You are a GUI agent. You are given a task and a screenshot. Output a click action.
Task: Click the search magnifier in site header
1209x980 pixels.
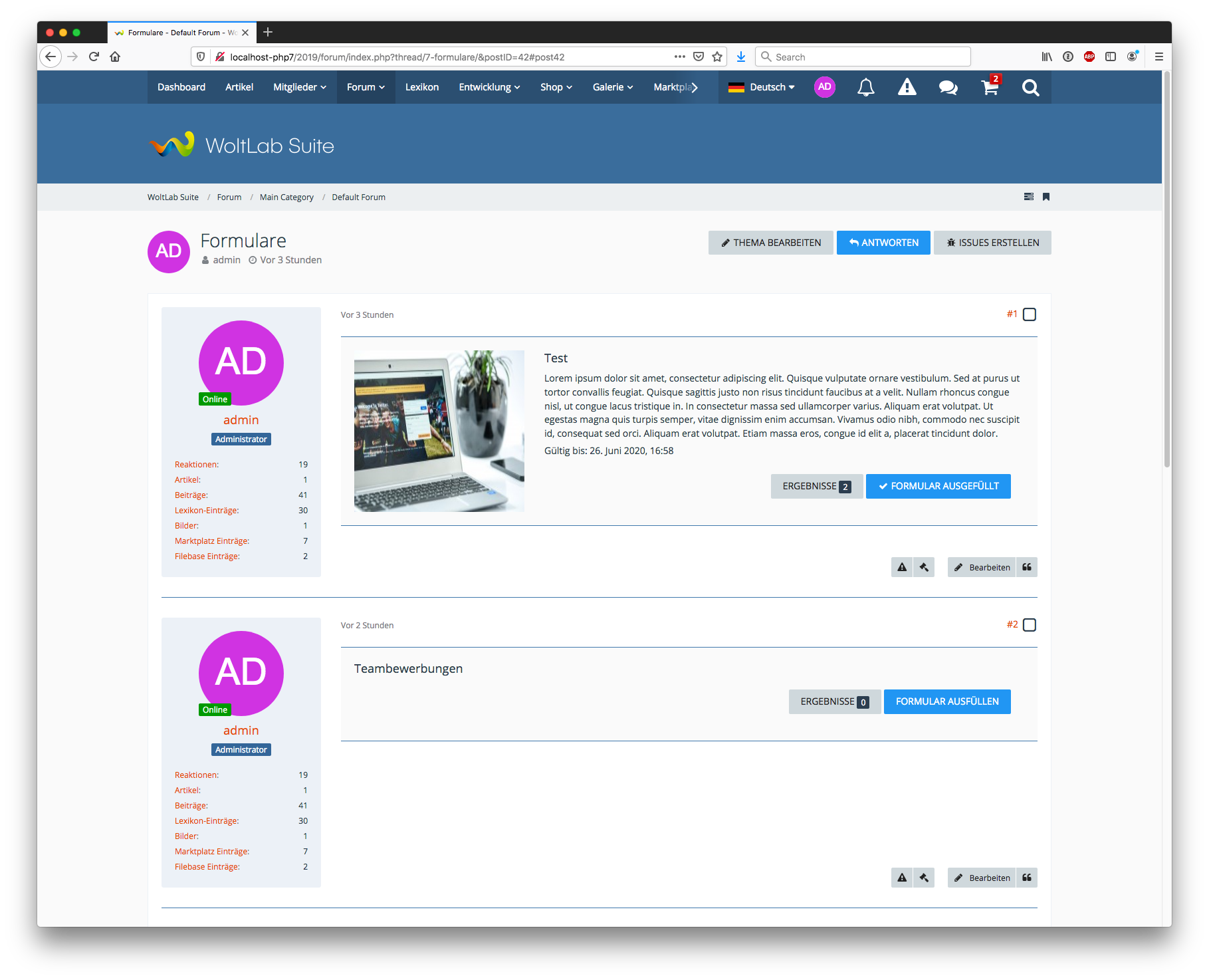(x=1030, y=87)
